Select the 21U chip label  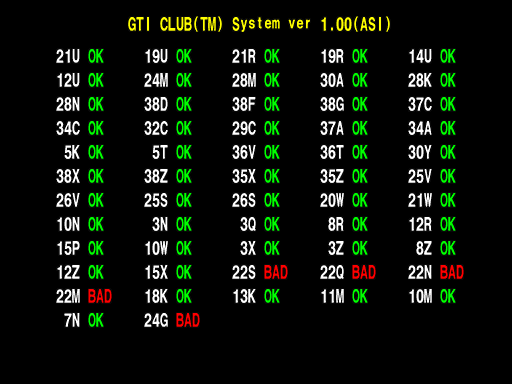coord(68,56)
